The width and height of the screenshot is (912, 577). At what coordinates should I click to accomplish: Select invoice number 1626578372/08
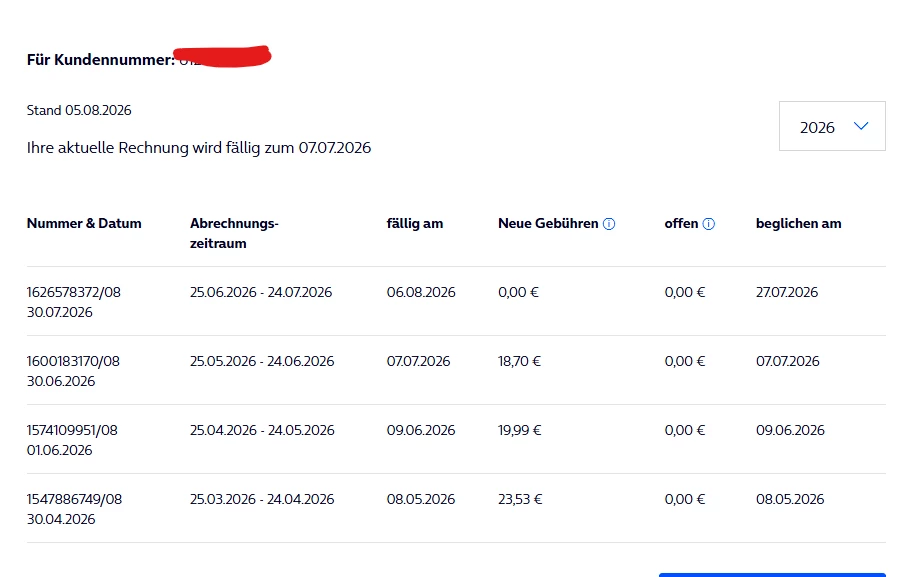click(x=74, y=292)
